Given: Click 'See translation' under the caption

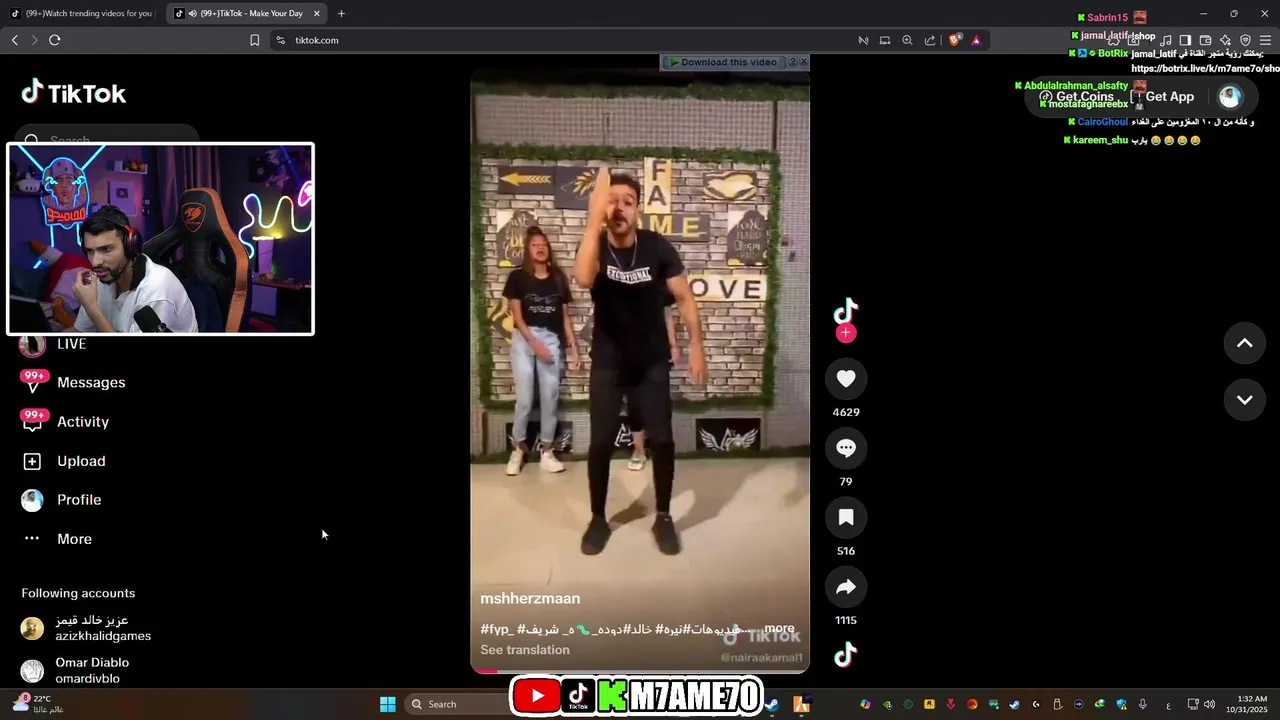Looking at the screenshot, I should [x=525, y=650].
